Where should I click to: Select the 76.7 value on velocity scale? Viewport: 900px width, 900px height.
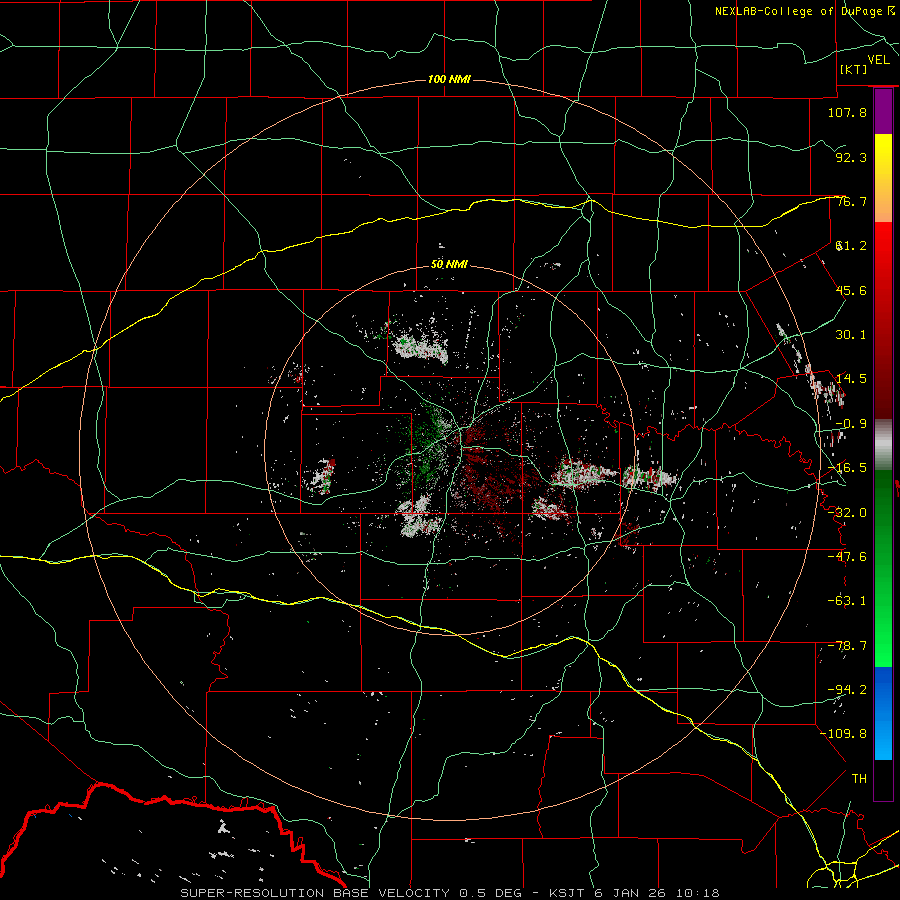[851, 201]
